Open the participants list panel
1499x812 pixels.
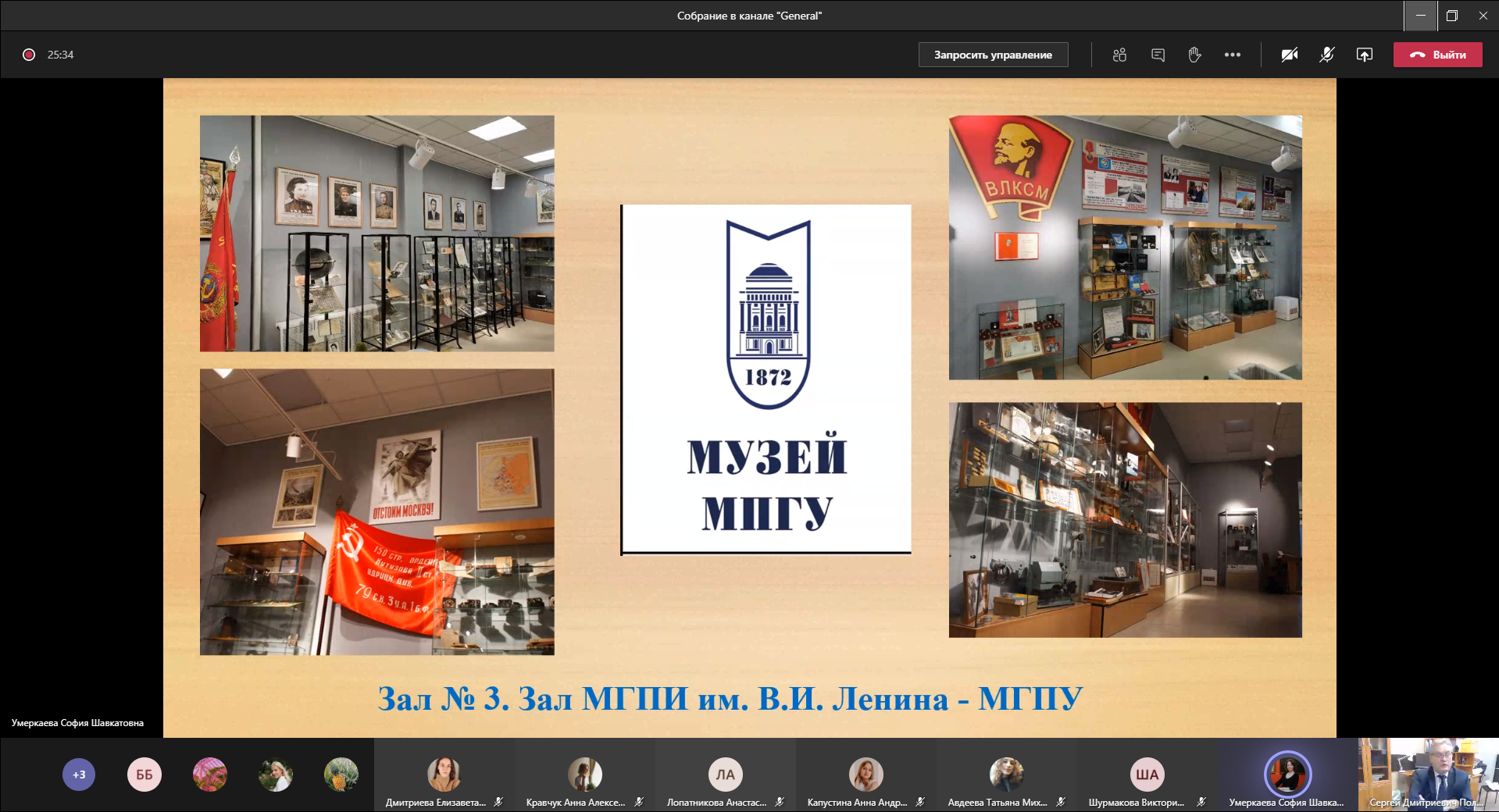click(1119, 55)
